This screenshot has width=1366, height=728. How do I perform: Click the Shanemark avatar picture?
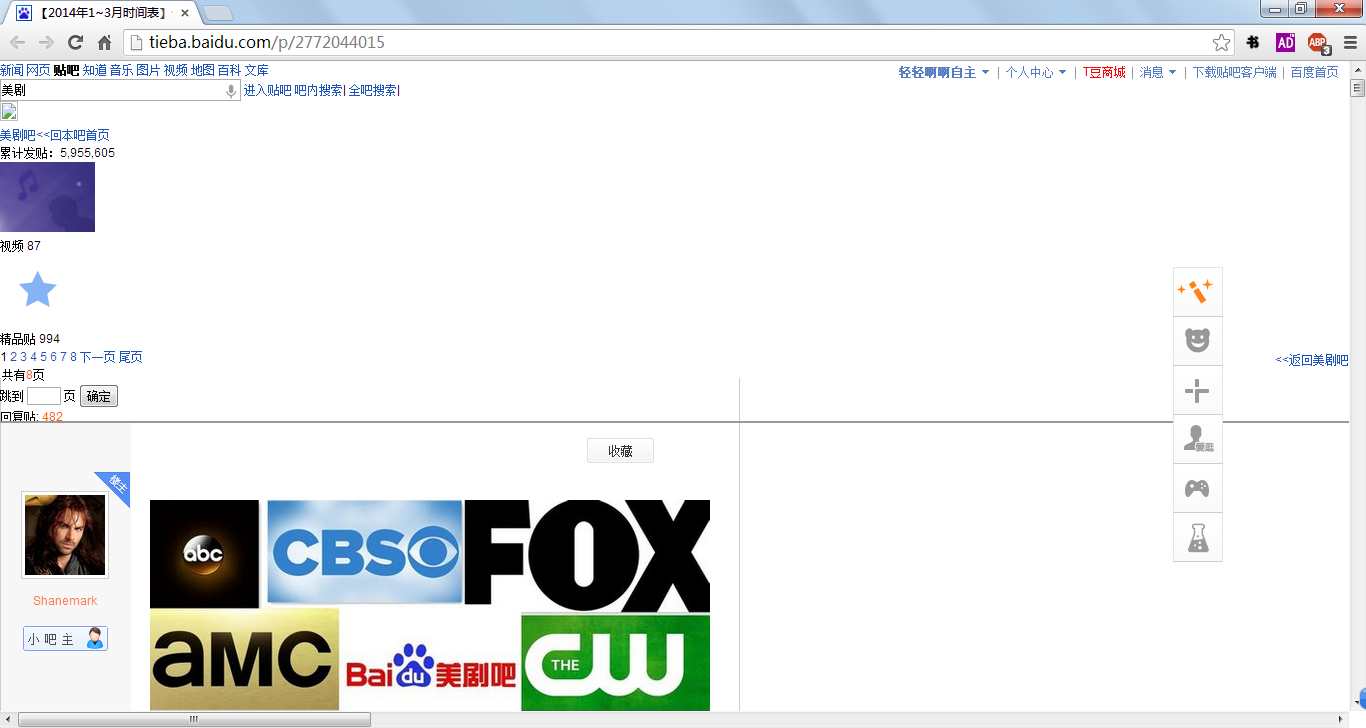[65, 535]
